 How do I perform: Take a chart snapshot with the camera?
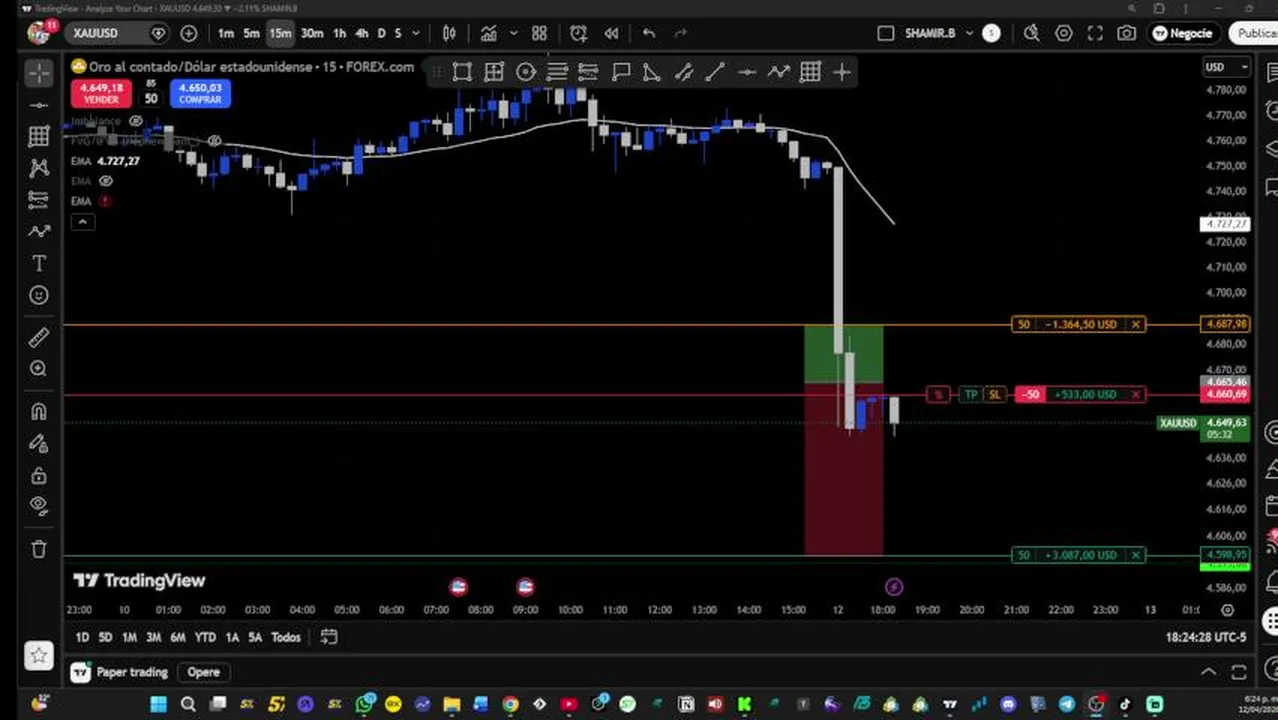[1127, 33]
